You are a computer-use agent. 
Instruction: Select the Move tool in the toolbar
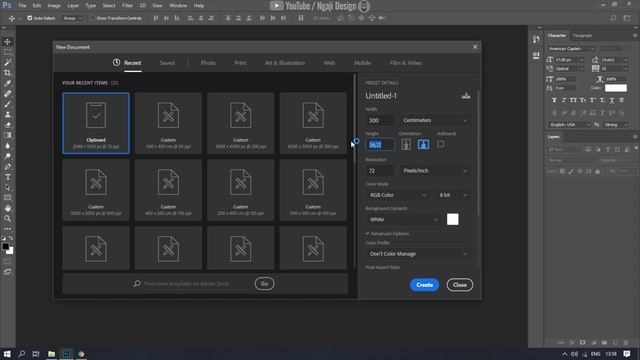tap(7, 42)
